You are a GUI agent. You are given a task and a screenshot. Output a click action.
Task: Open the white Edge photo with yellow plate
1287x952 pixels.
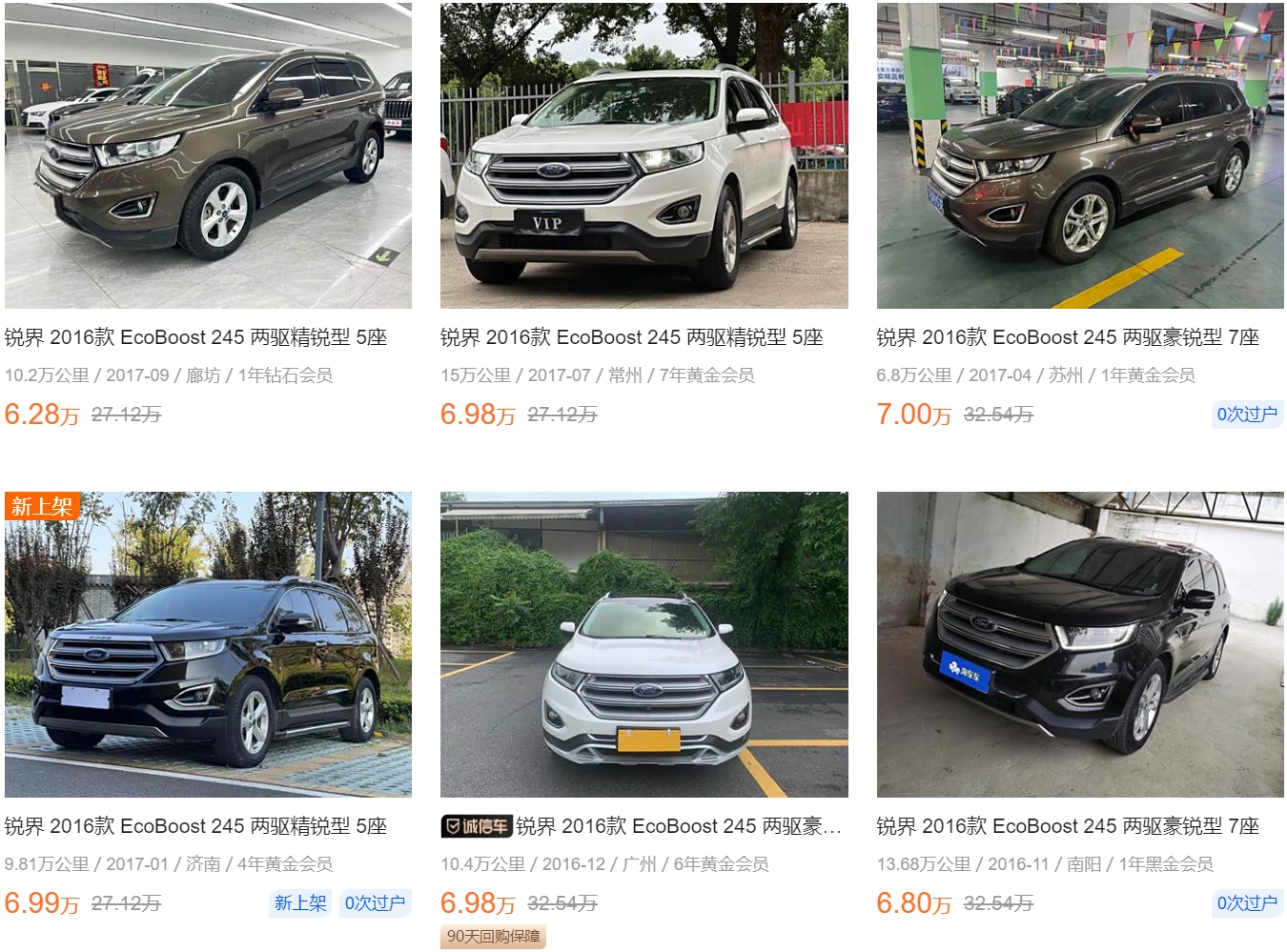coord(643,644)
